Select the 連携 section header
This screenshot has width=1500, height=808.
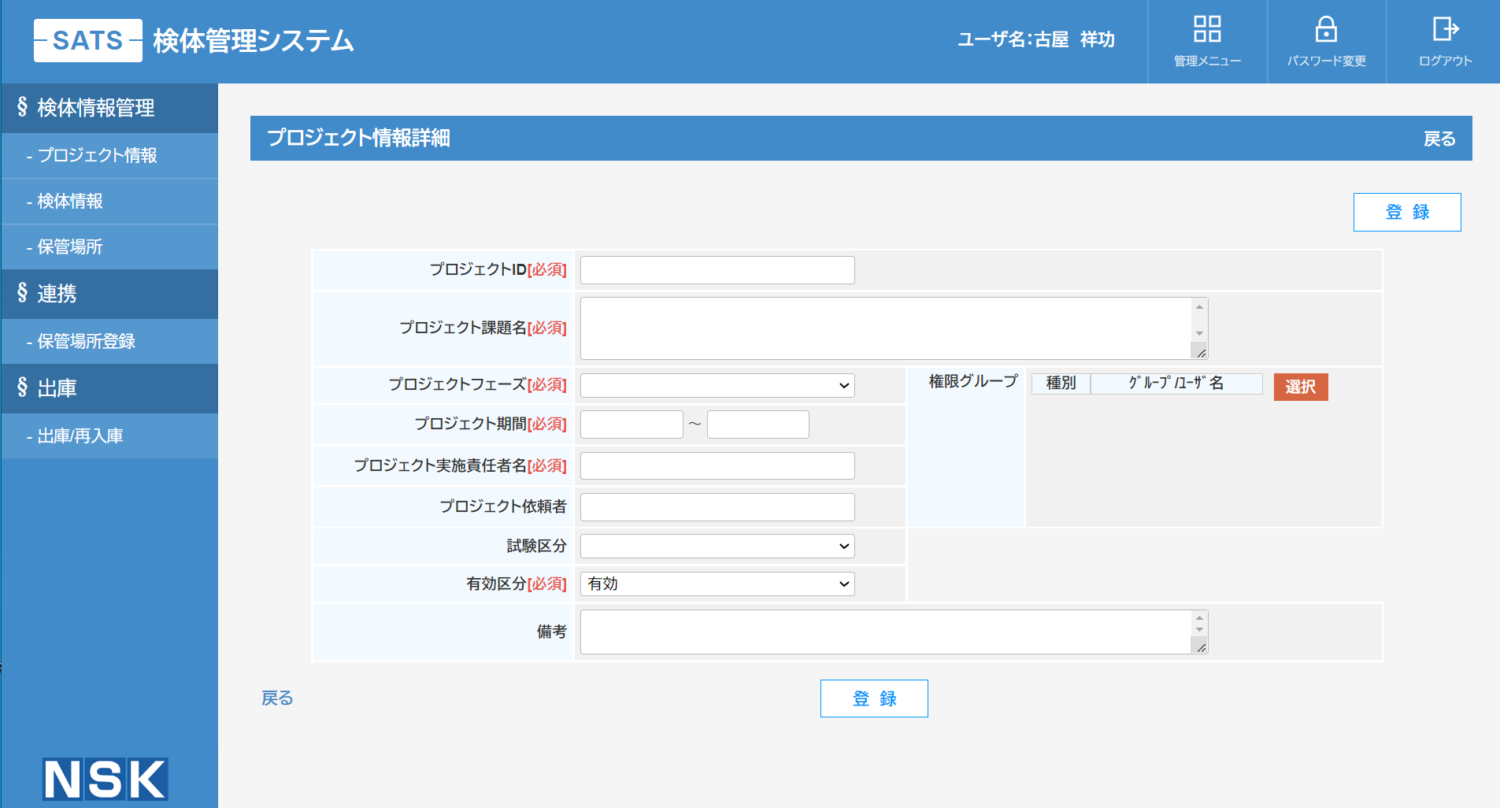tap(109, 294)
